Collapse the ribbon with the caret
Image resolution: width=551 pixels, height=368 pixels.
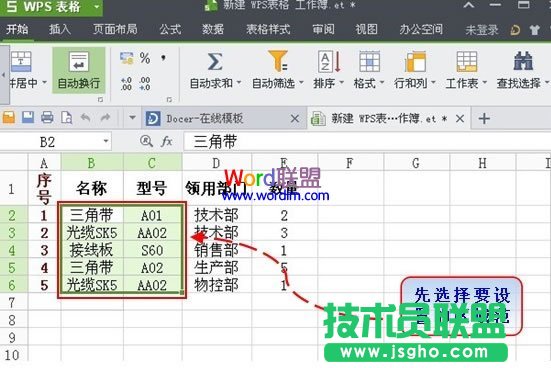point(468,5)
